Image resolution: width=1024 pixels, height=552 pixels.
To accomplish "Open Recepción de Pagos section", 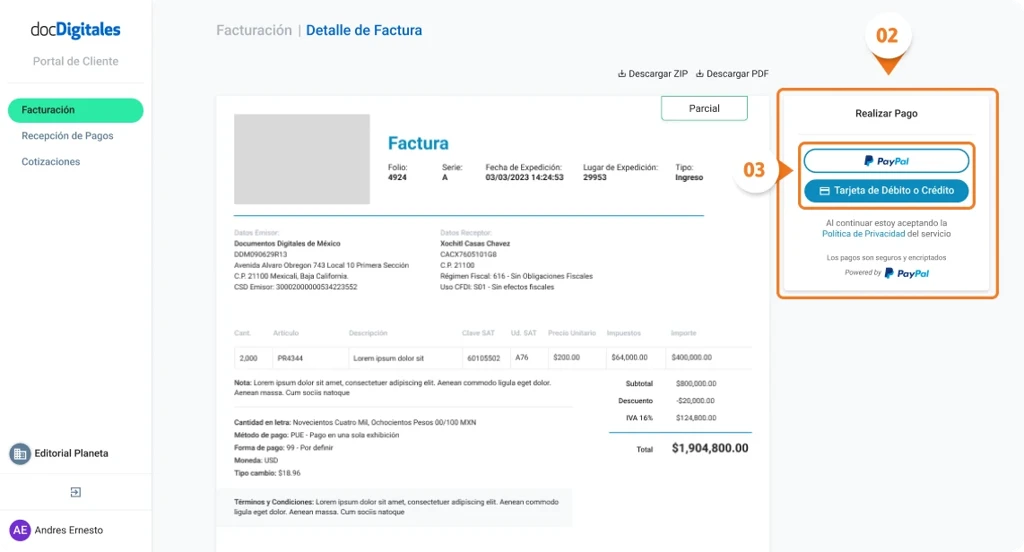I will (67, 136).
